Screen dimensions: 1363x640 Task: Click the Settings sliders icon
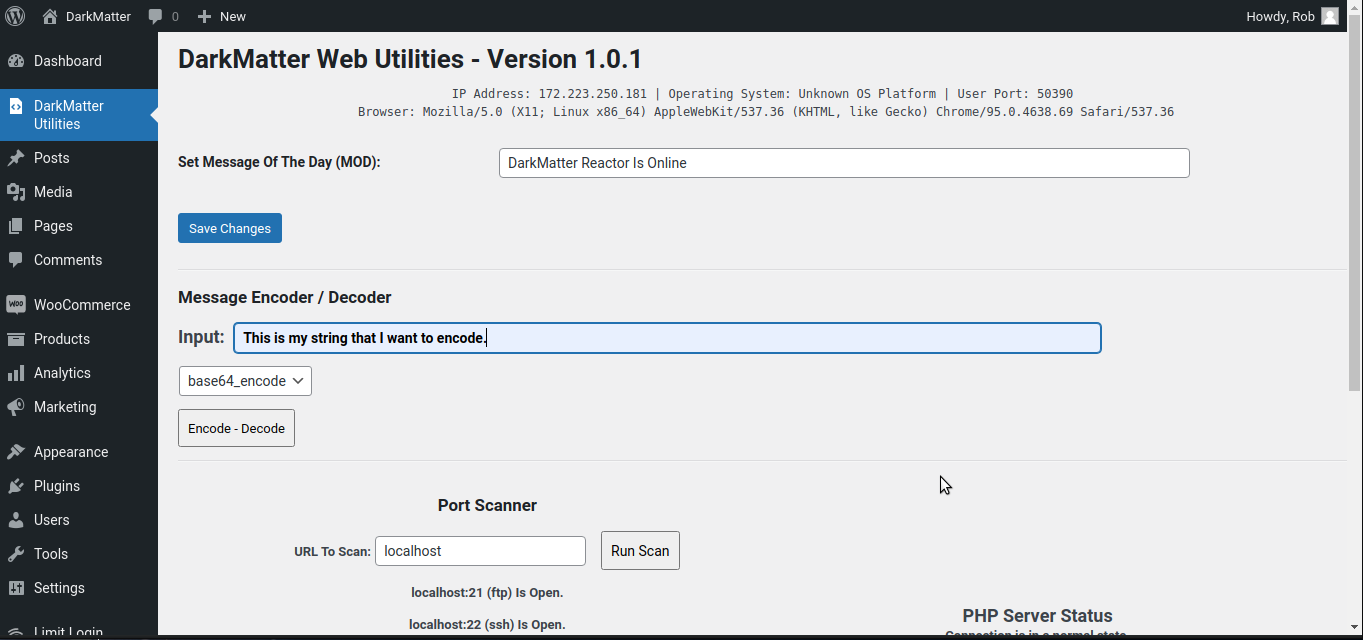[15, 588]
